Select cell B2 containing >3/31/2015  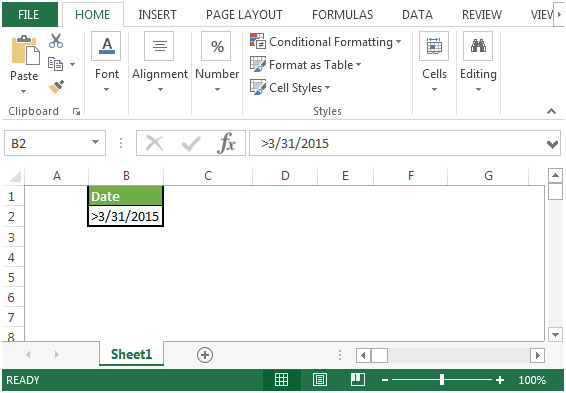pos(126,216)
